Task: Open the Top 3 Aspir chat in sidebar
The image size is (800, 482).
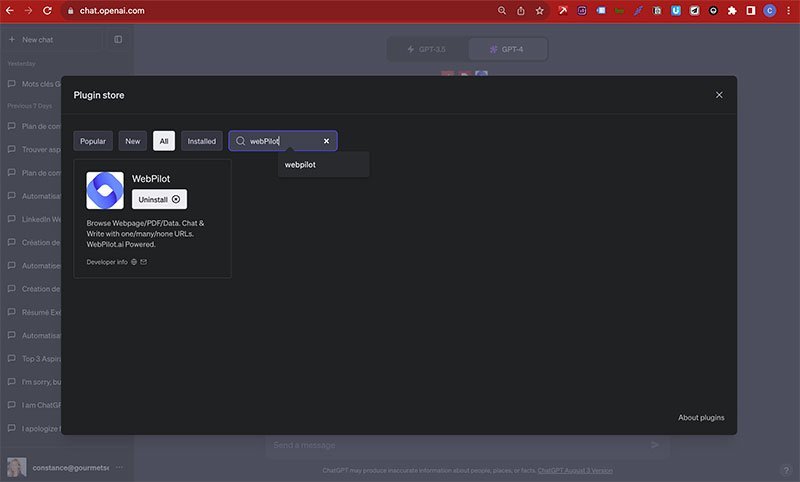Action: [x=34, y=359]
